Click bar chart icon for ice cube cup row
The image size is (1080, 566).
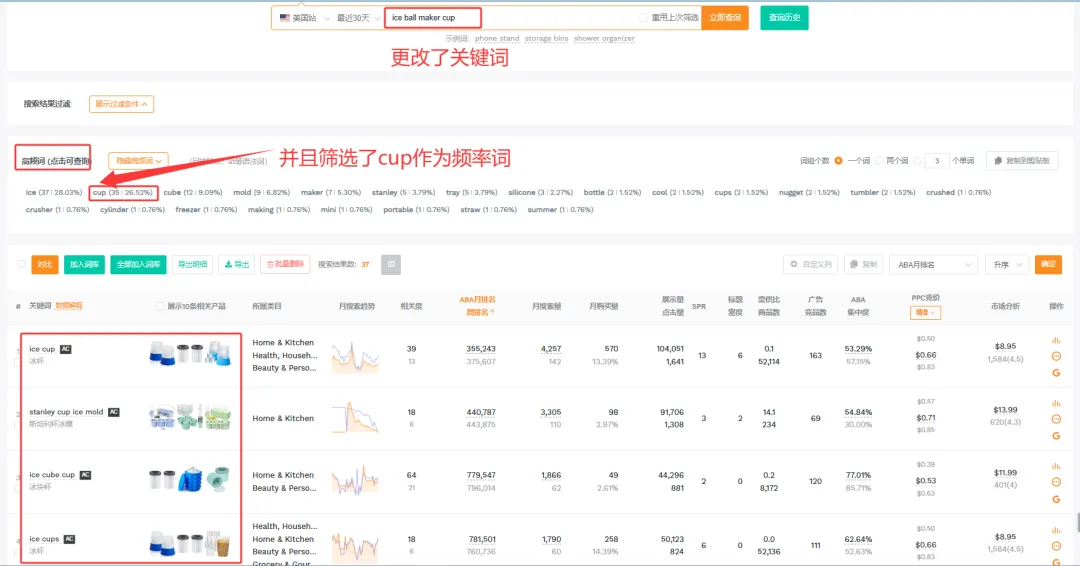[x=1056, y=468]
